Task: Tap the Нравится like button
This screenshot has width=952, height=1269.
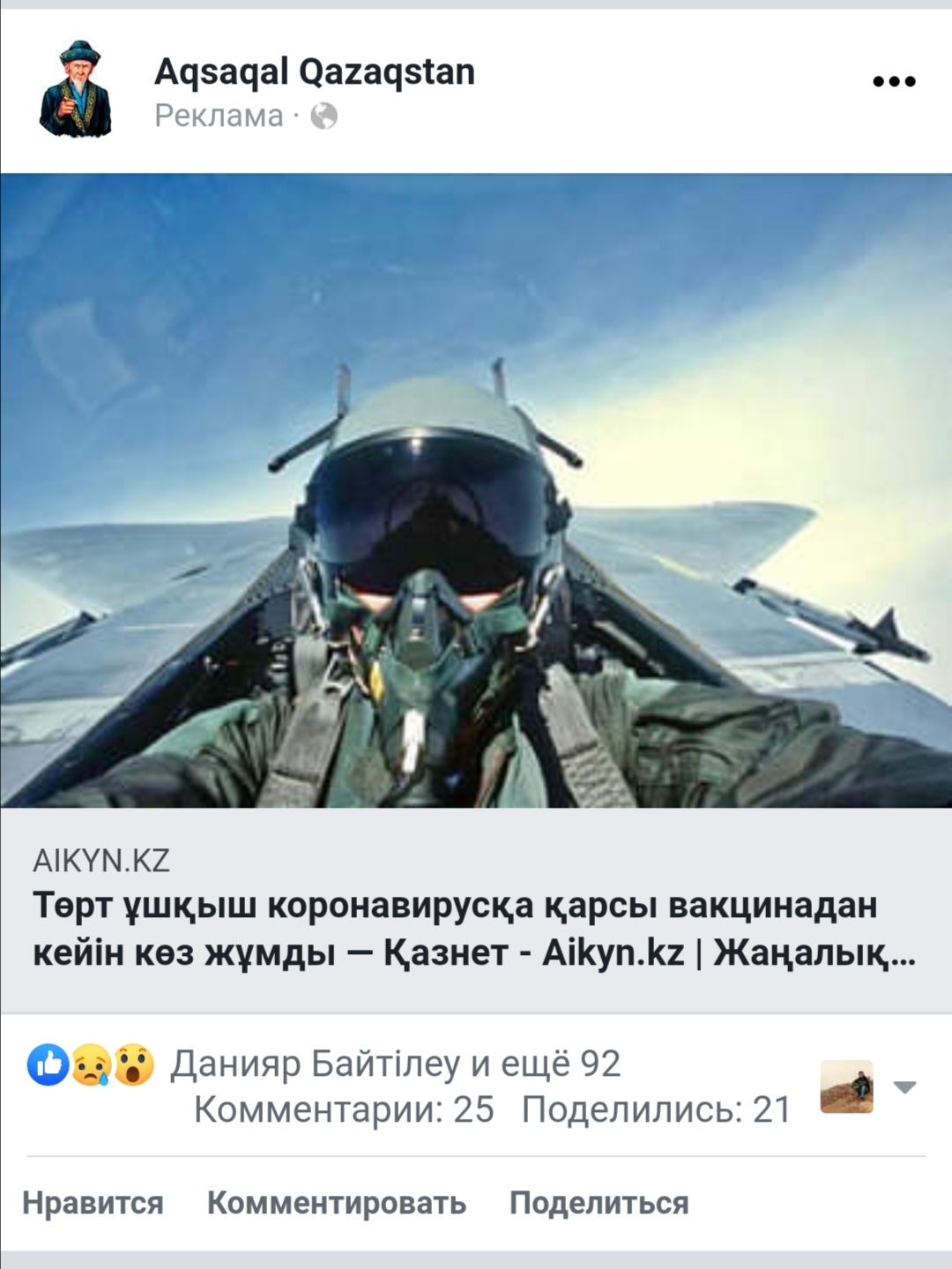Action: (93, 1203)
